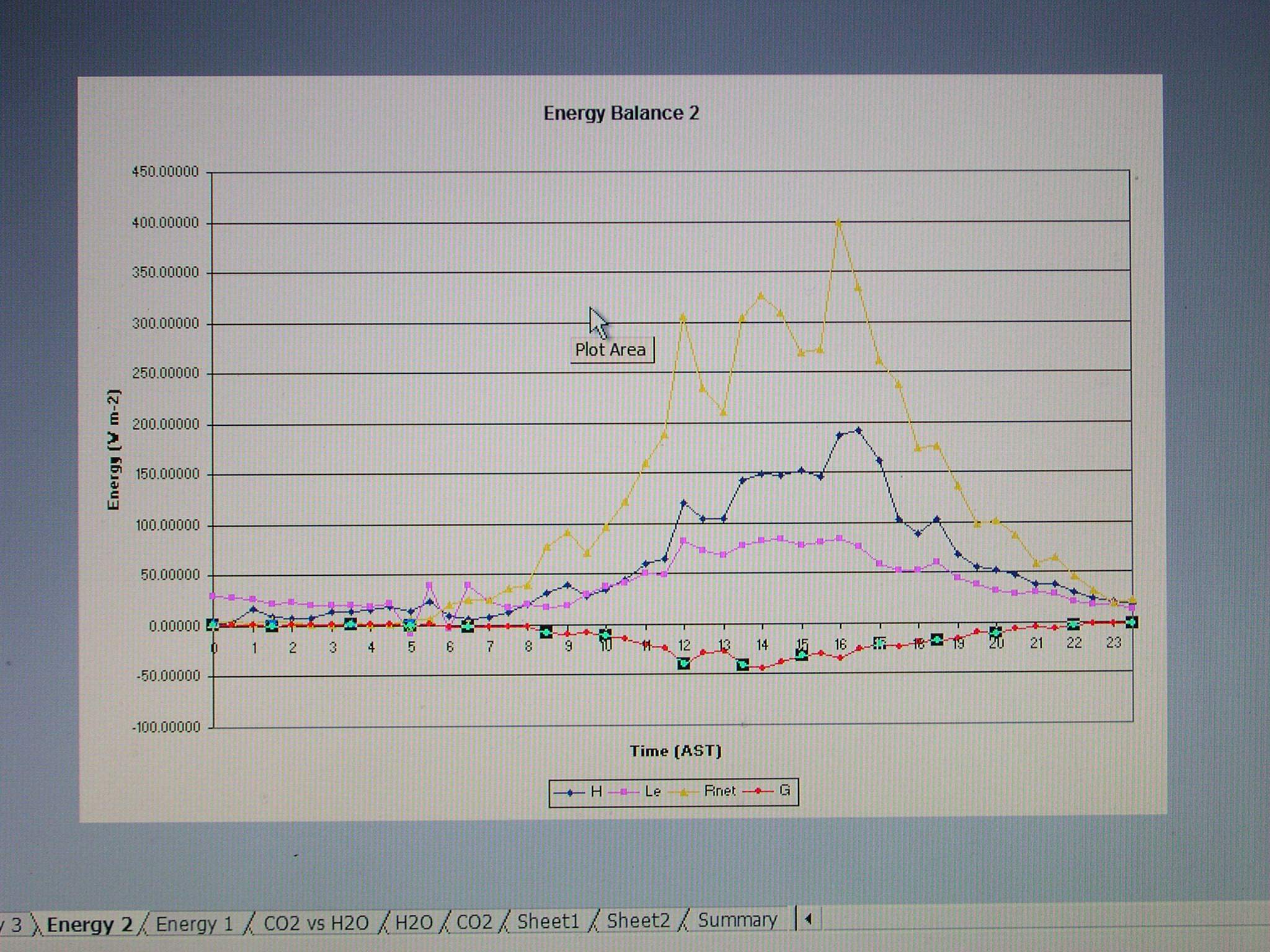This screenshot has height=952, width=1270.
Task: Open the Summary sheet tab
Action: coord(737,920)
